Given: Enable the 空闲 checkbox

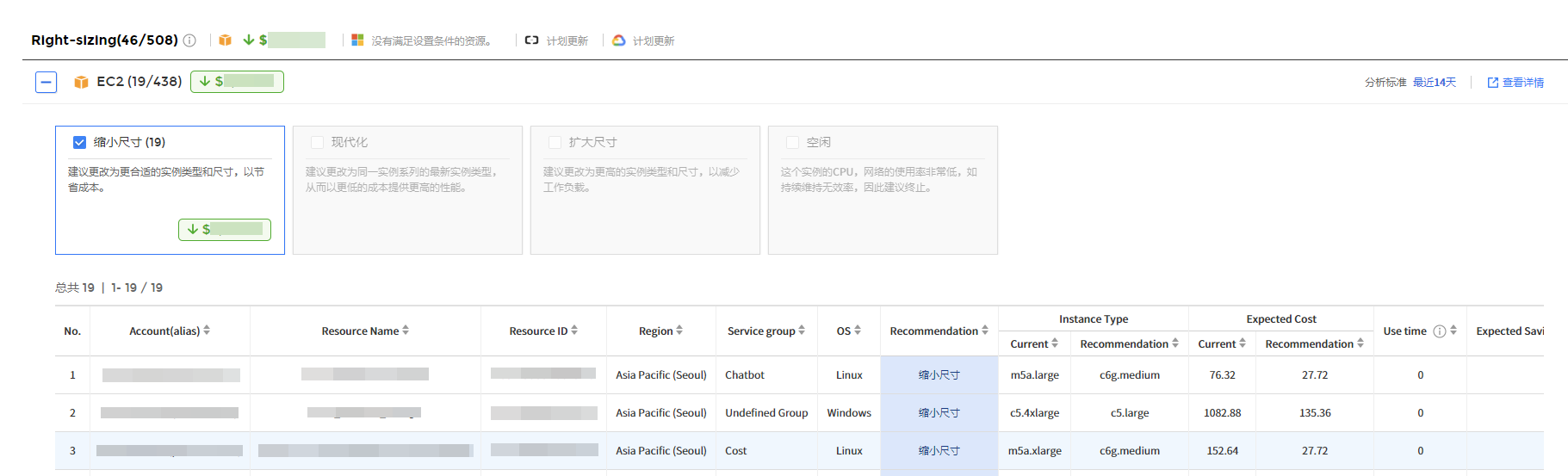Looking at the screenshot, I should (792, 142).
